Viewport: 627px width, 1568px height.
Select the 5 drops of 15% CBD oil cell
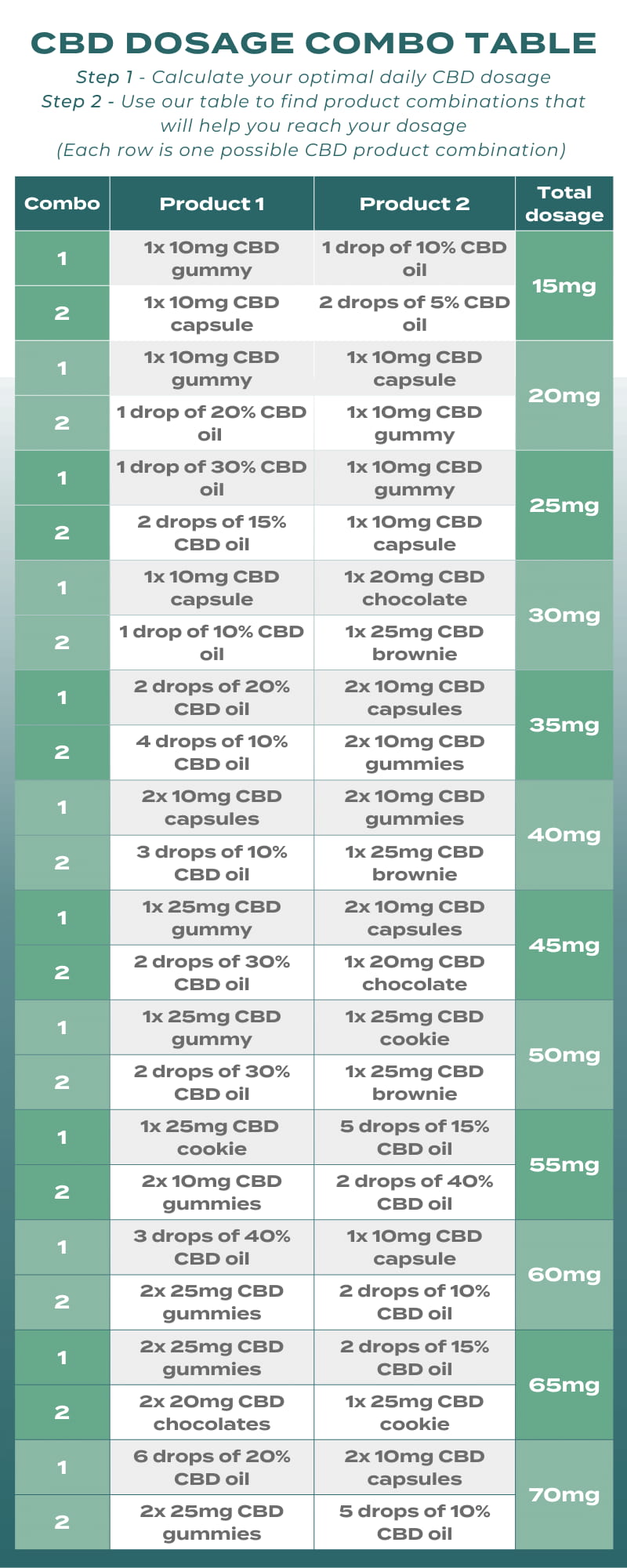(x=415, y=1138)
